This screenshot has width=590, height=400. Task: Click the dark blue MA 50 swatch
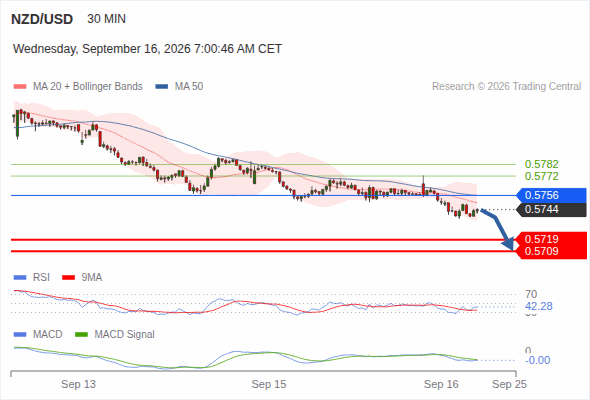(x=162, y=87)
